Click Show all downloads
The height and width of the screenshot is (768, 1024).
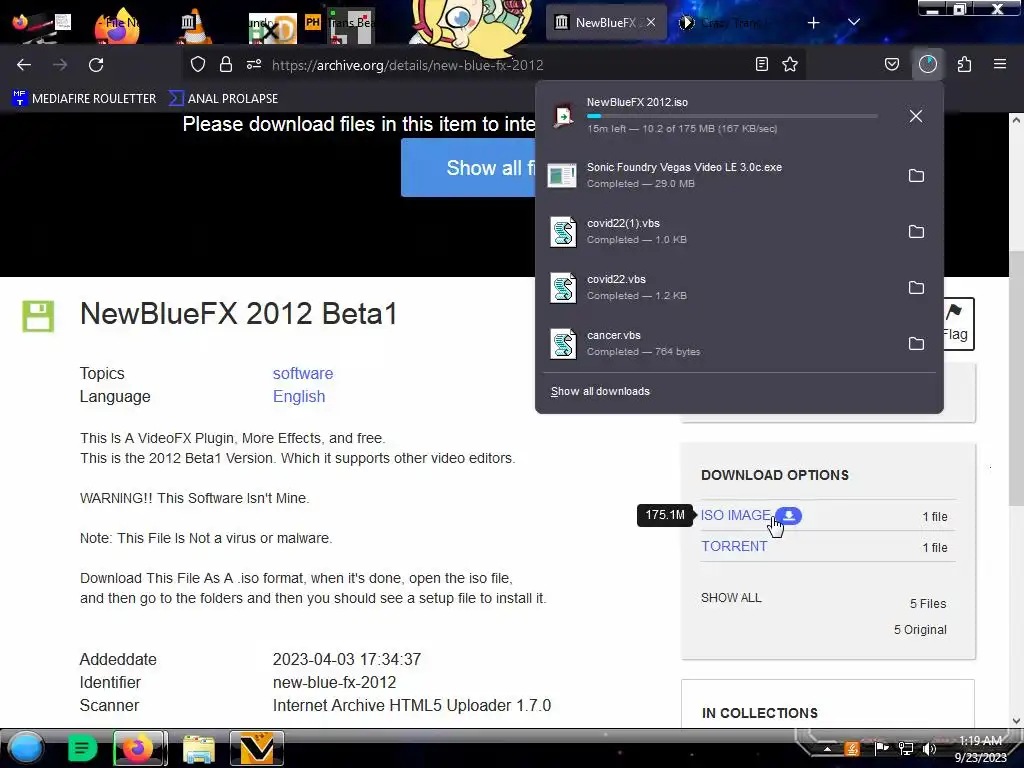pos(600,391)
